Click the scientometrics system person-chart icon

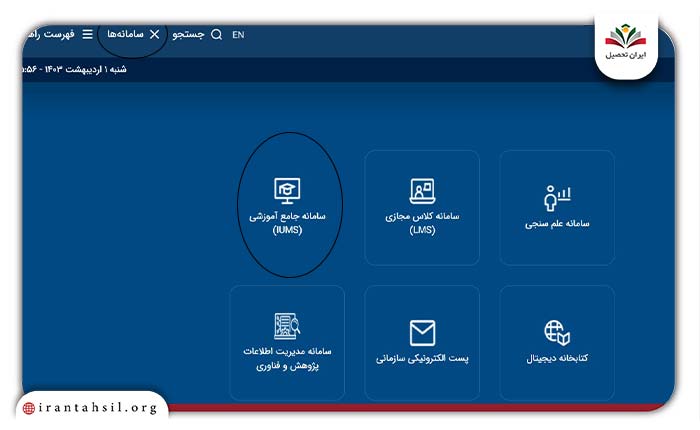(557, 198)
